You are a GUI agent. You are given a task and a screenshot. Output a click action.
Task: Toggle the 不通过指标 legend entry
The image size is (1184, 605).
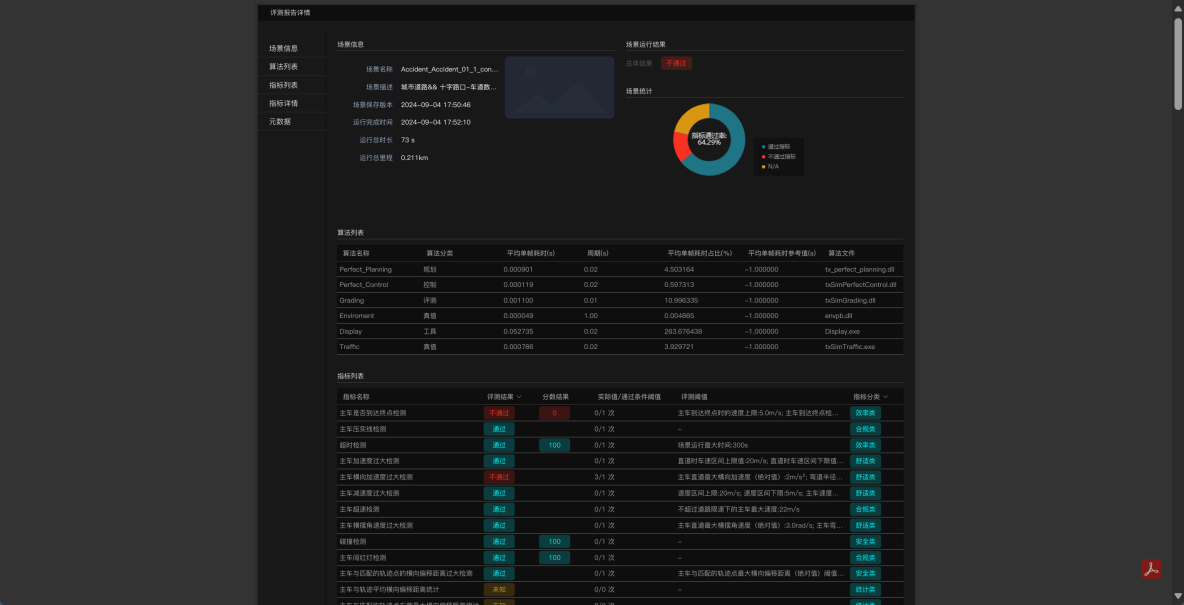[780, 156]
